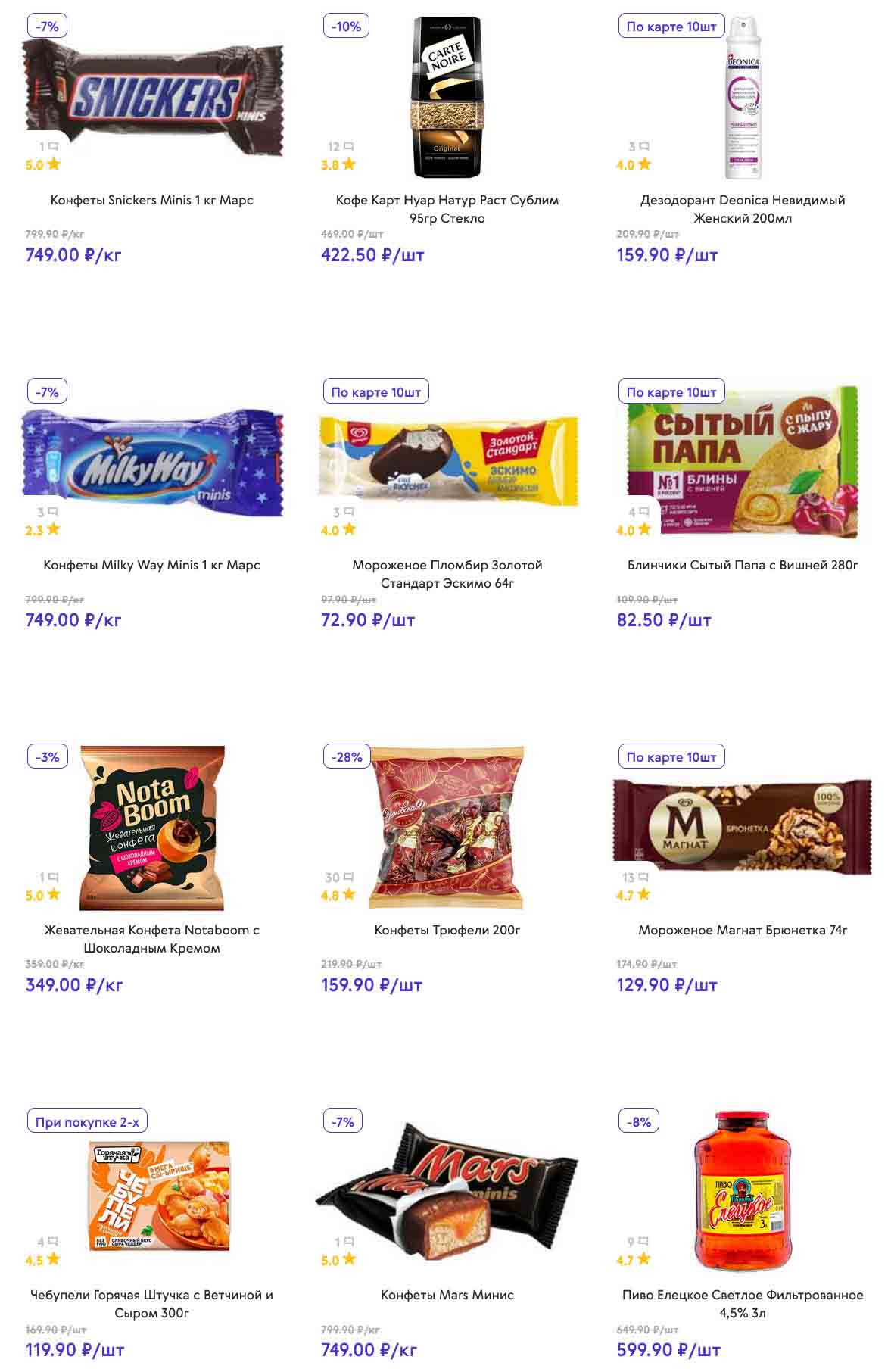Click the star rating icon on Milky Way Minis
The image size is (891, 1372).
(x=53, y=529)
